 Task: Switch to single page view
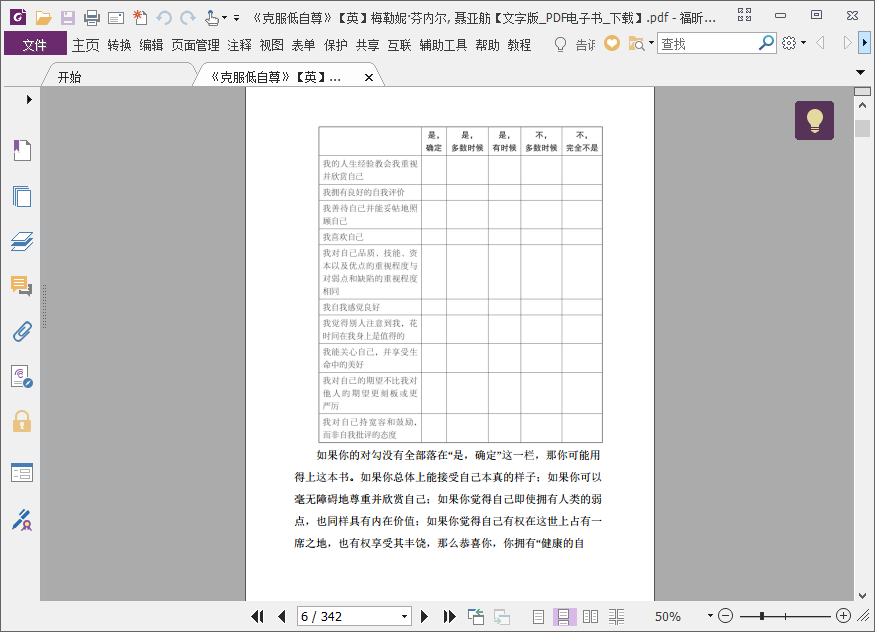[539, 616]
